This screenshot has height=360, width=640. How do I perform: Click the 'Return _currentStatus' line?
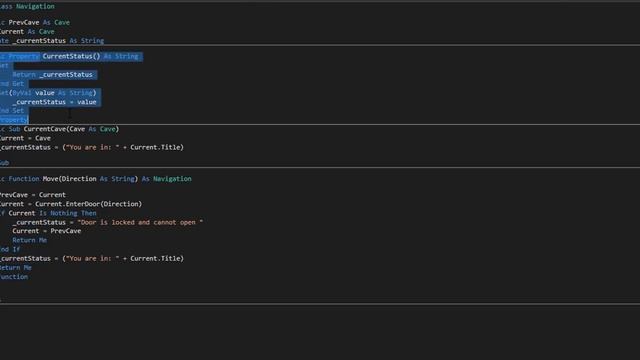pos(52,75)
